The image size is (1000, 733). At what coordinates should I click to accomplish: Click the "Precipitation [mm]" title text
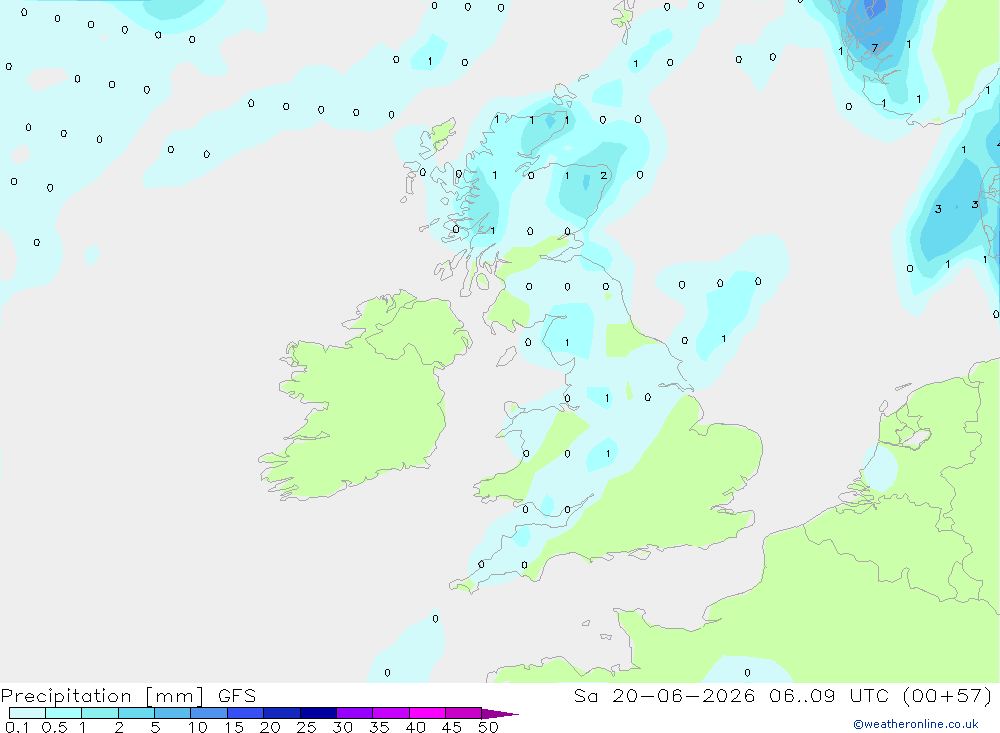coord(102,696)
